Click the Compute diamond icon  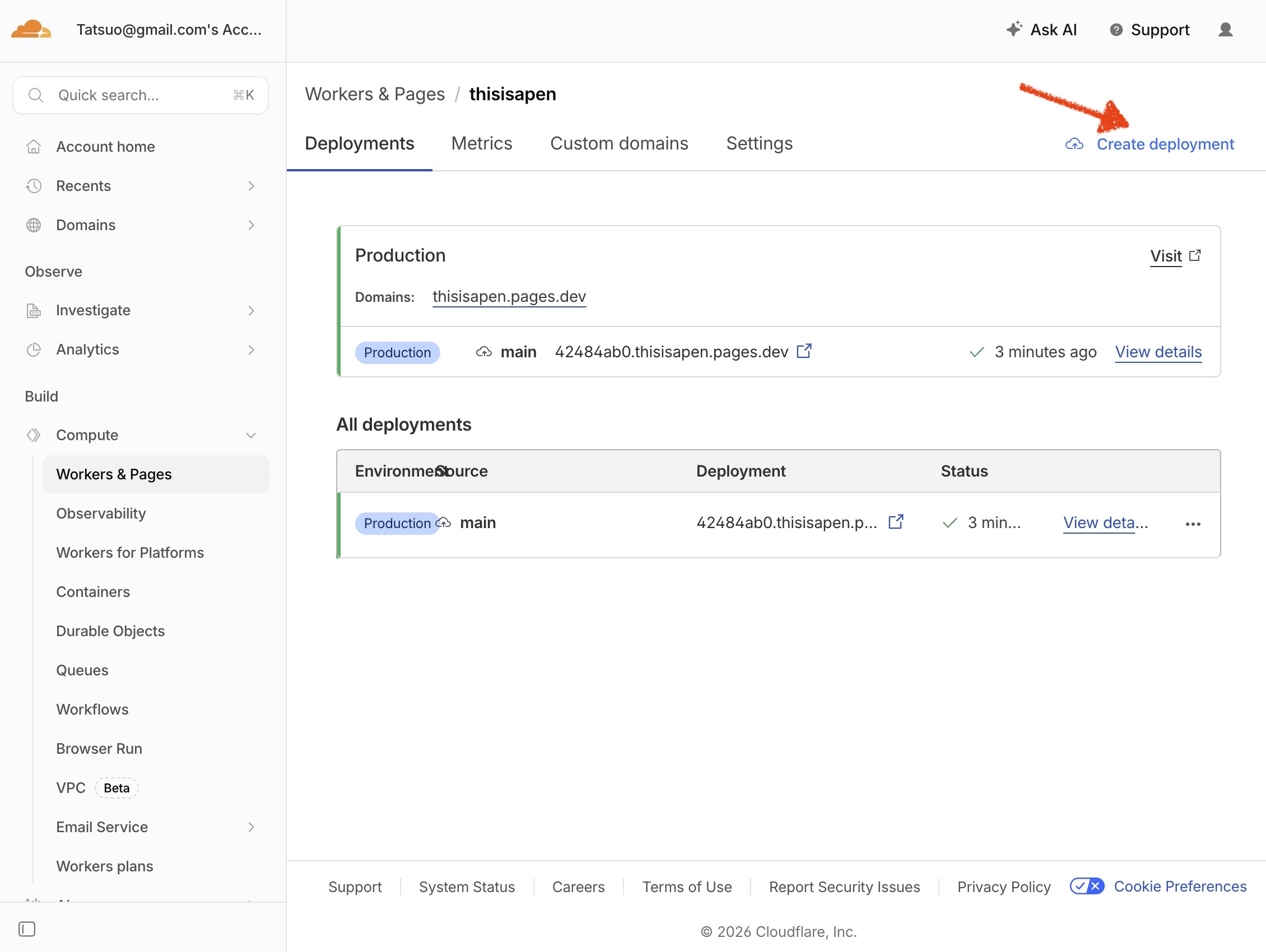pyautogui.click(x=34, y=435)
